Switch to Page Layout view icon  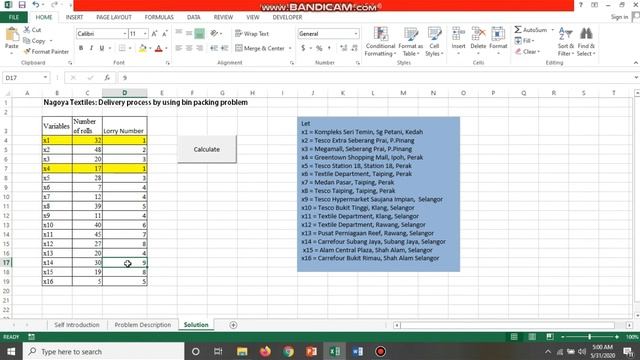532,337
